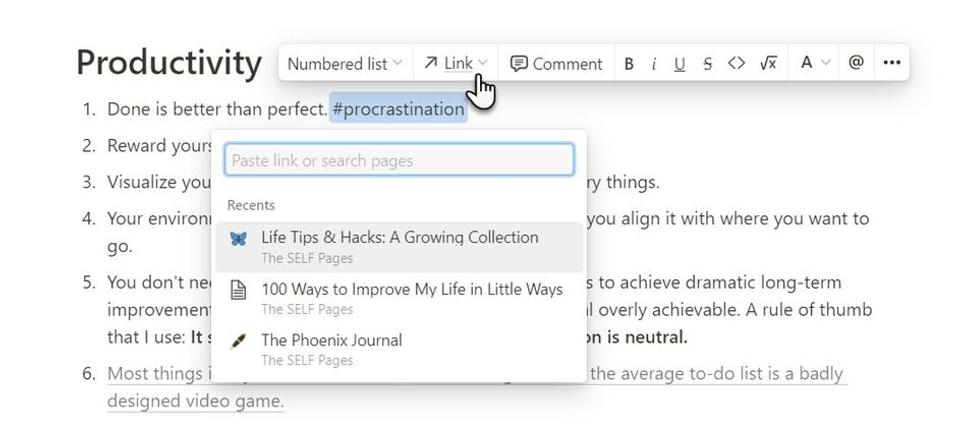
Task: Create inline equation from selection
Action: click(768, 64)
